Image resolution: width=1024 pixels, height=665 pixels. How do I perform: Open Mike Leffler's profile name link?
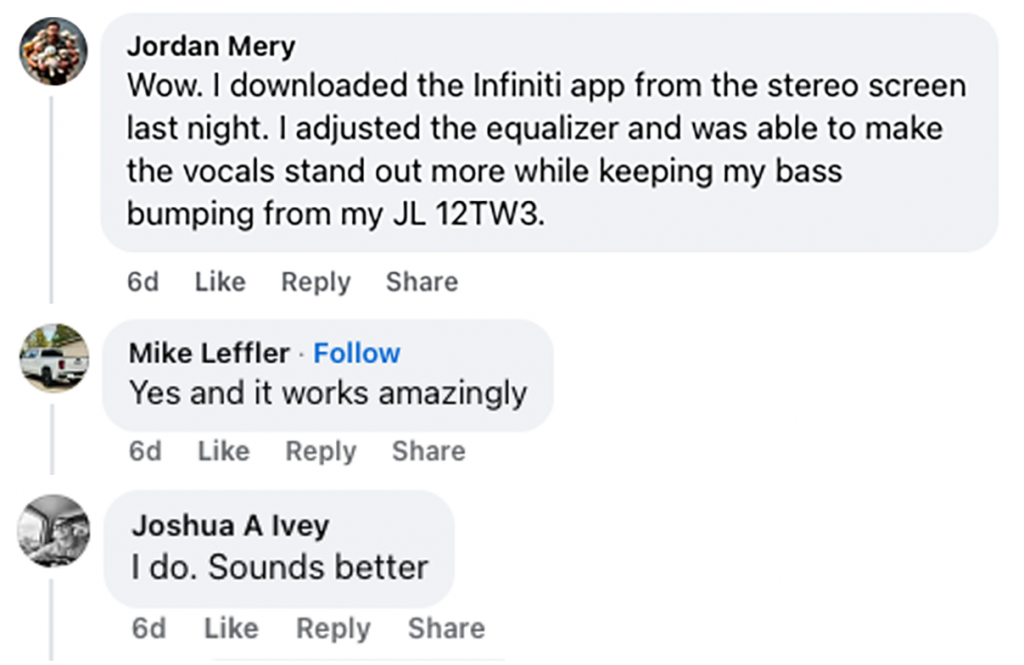tap(210, 353)
